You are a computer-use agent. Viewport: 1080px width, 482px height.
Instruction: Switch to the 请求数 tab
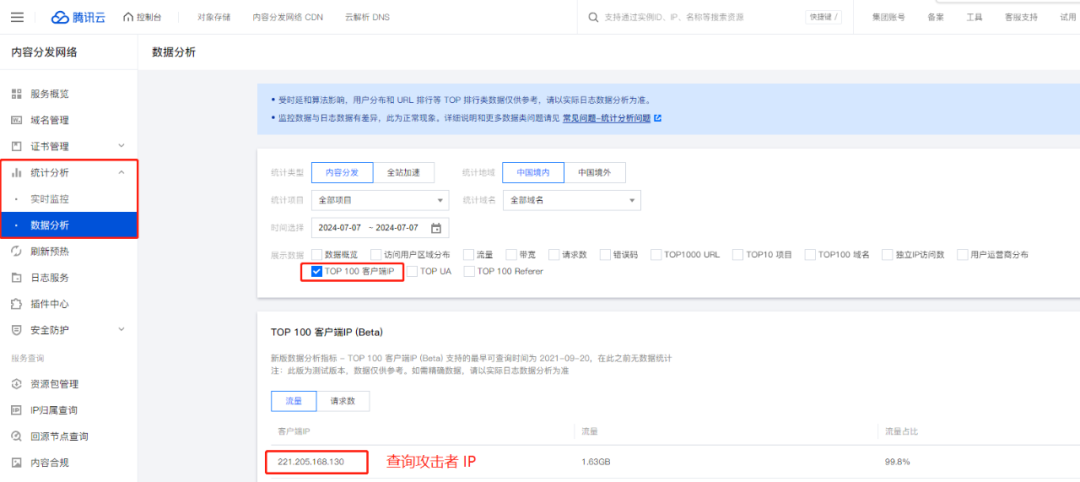point(343,401)
